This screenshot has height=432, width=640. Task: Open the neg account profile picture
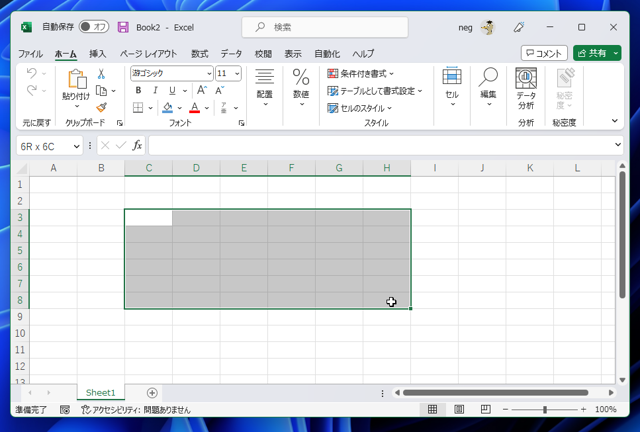coord(487,27)
